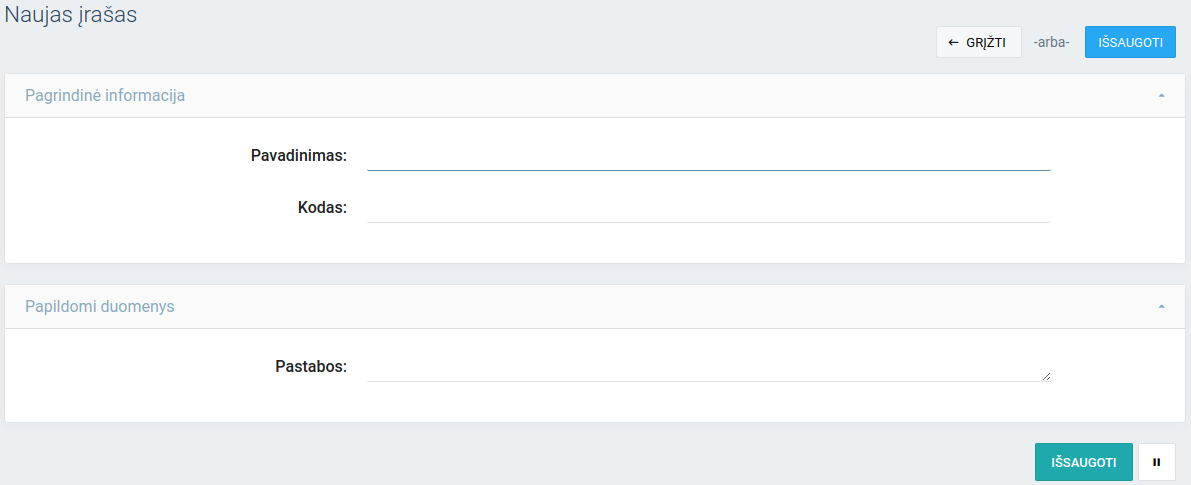Click the Pastabos textarea resize handle

pos(1046,376)
